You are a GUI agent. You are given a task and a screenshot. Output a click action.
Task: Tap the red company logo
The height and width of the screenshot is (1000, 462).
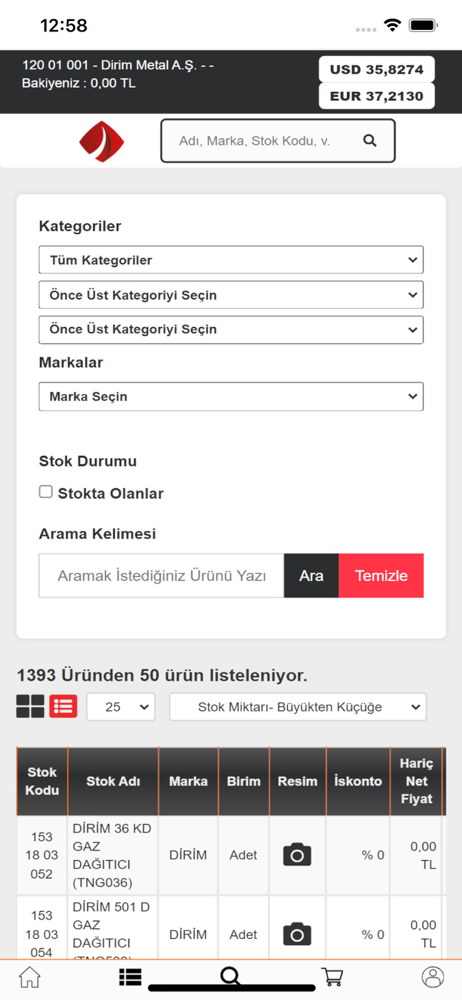click(101, 141)
